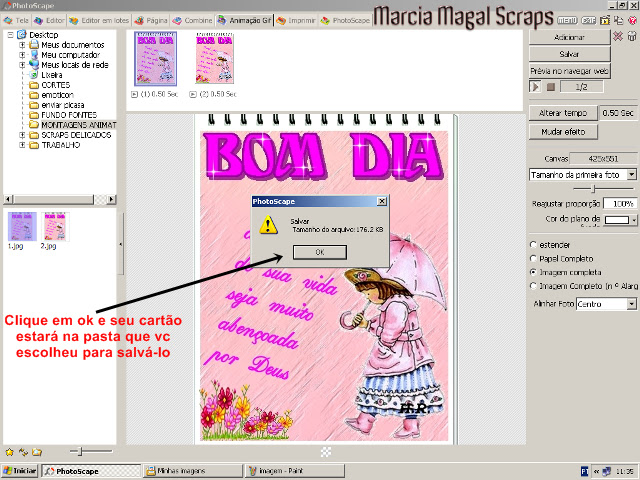Image resolution: width=640 pixels, height=480 pixels.
Task: Adjust the canvas size slider
Action: 594,189
